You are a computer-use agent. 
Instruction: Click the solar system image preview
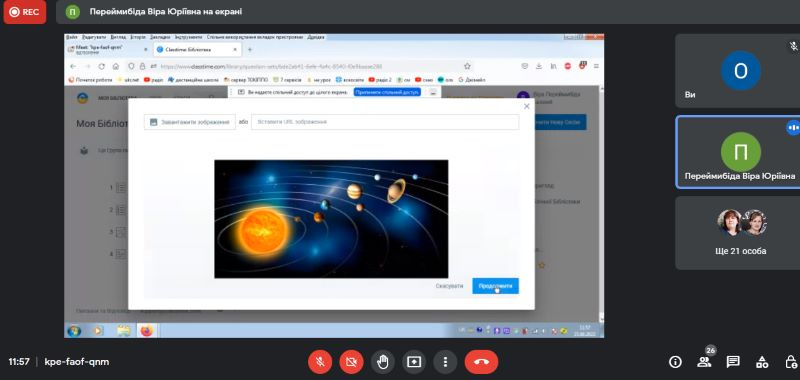pos(331,219)
